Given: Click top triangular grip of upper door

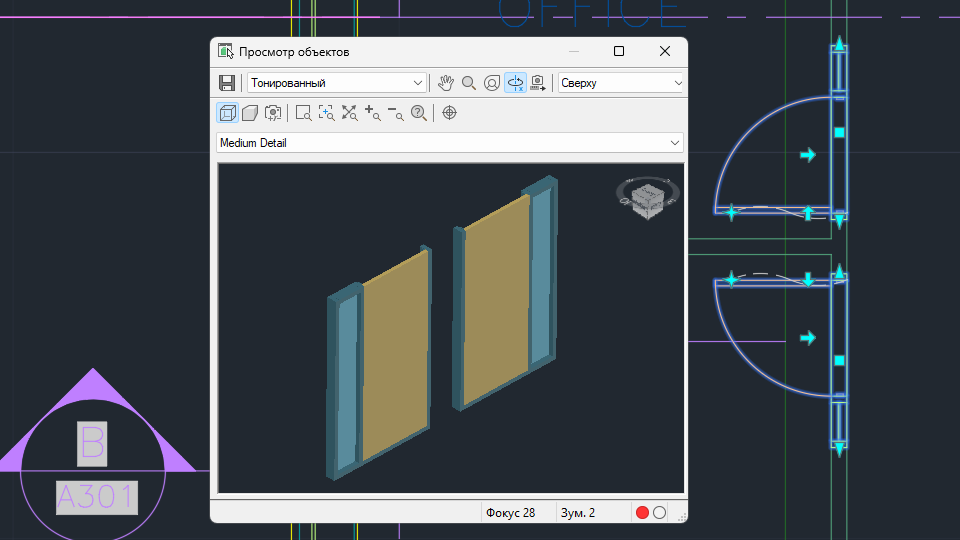Looking at the screenshot, I should (x=839, y=43).
